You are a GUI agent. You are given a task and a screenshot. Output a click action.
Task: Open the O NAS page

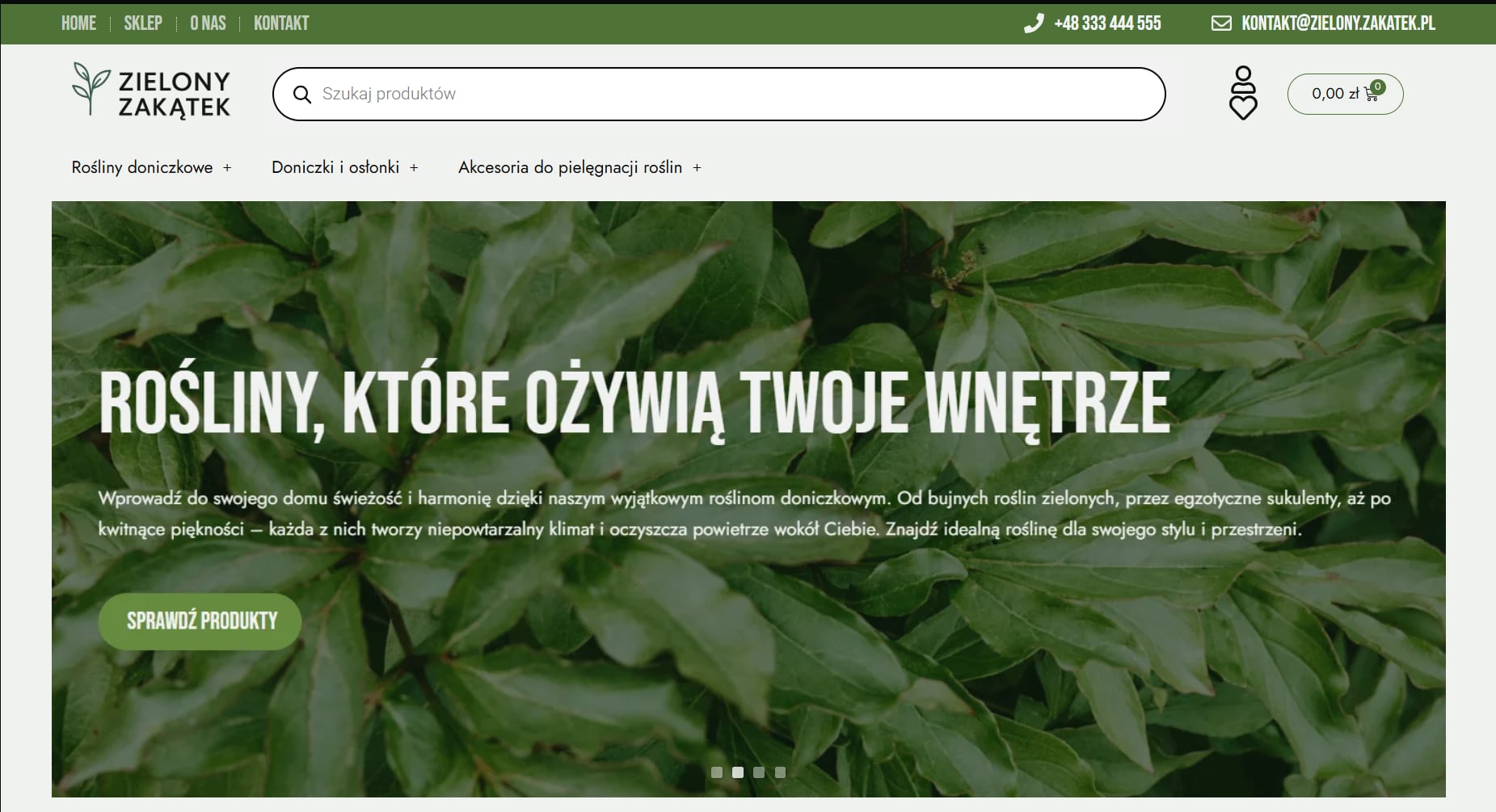point(208,23)
